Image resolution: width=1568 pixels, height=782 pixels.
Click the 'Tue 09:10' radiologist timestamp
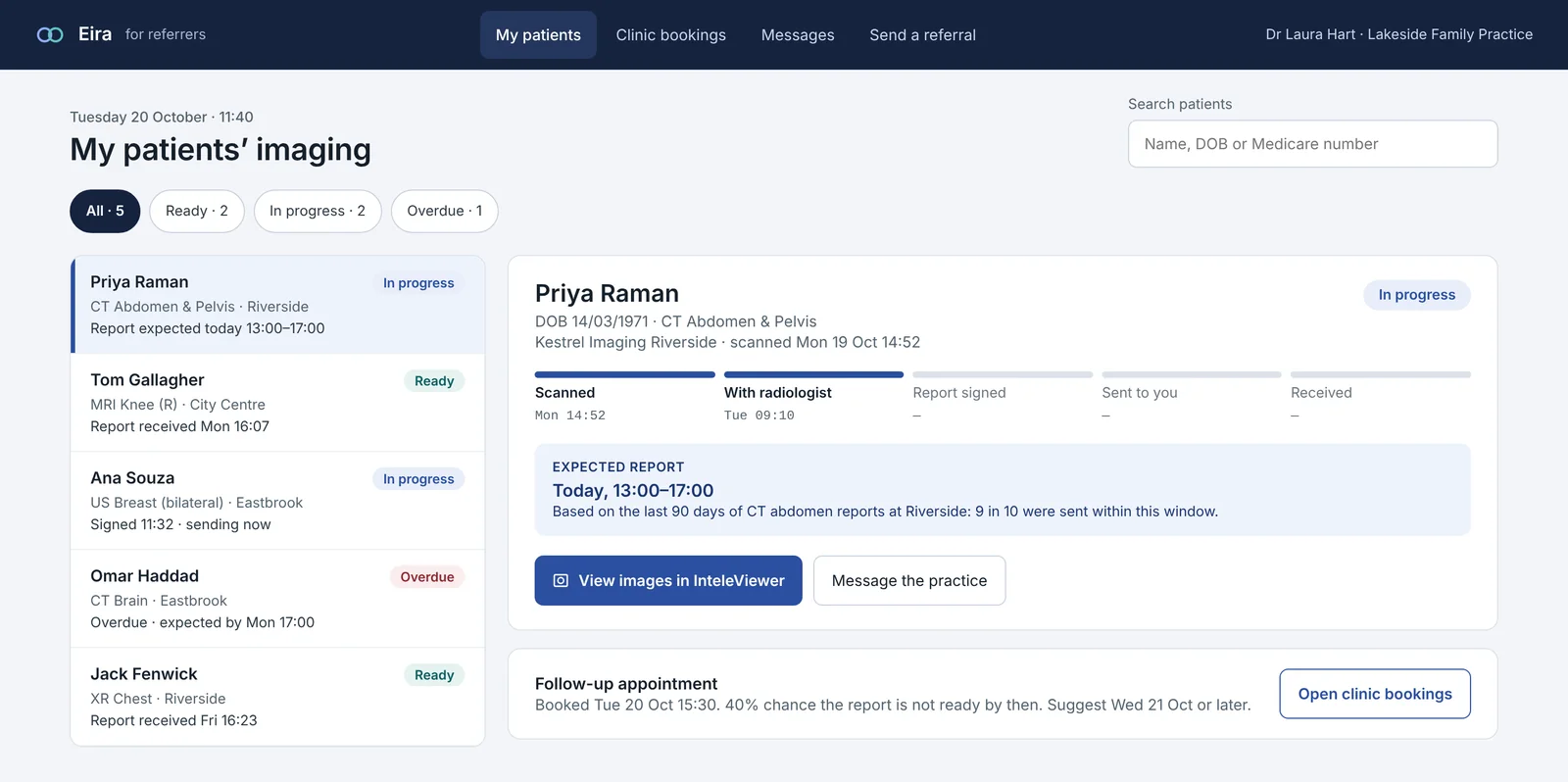(759, 415)
